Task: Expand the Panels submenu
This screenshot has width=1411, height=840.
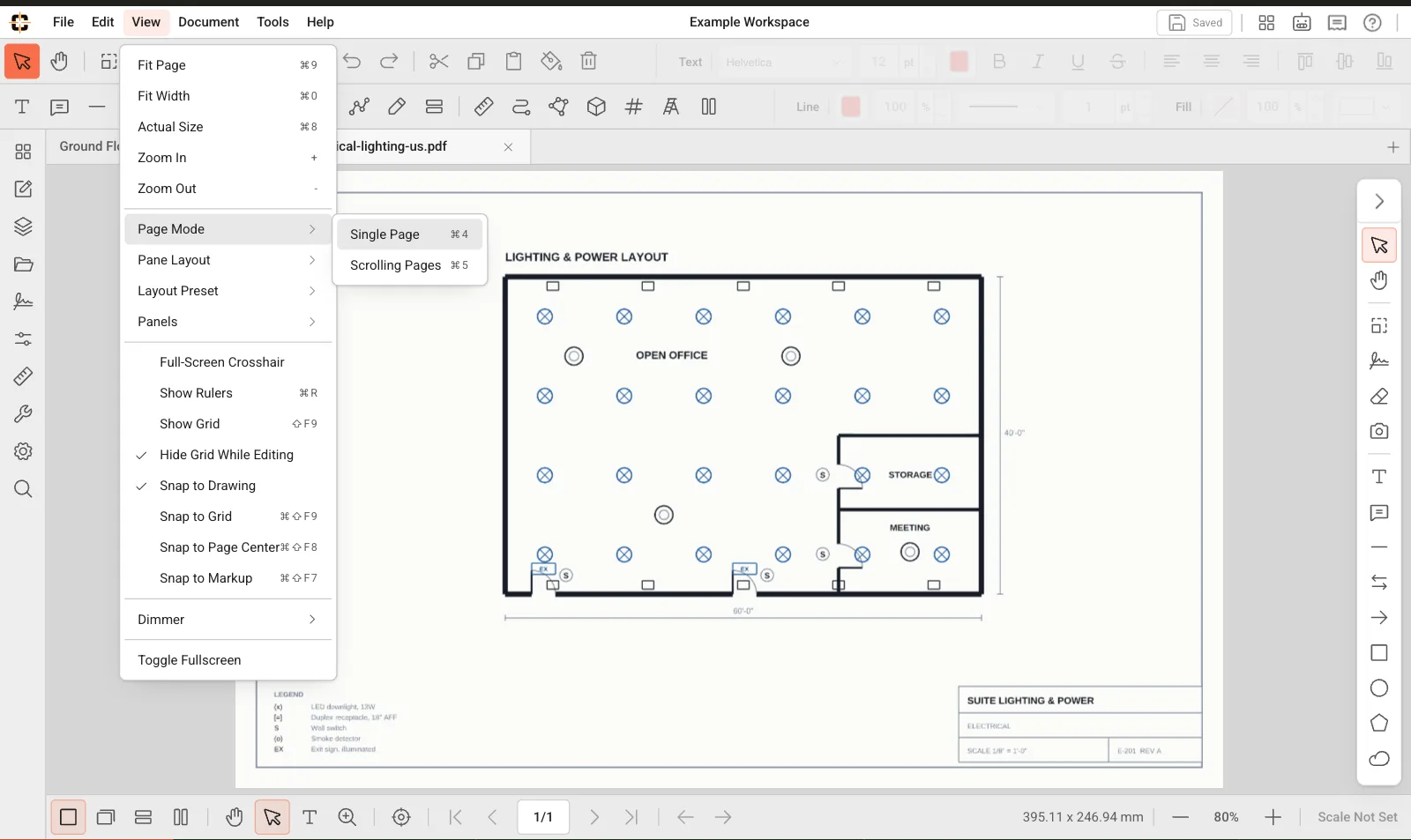Action: coord(228,322)
